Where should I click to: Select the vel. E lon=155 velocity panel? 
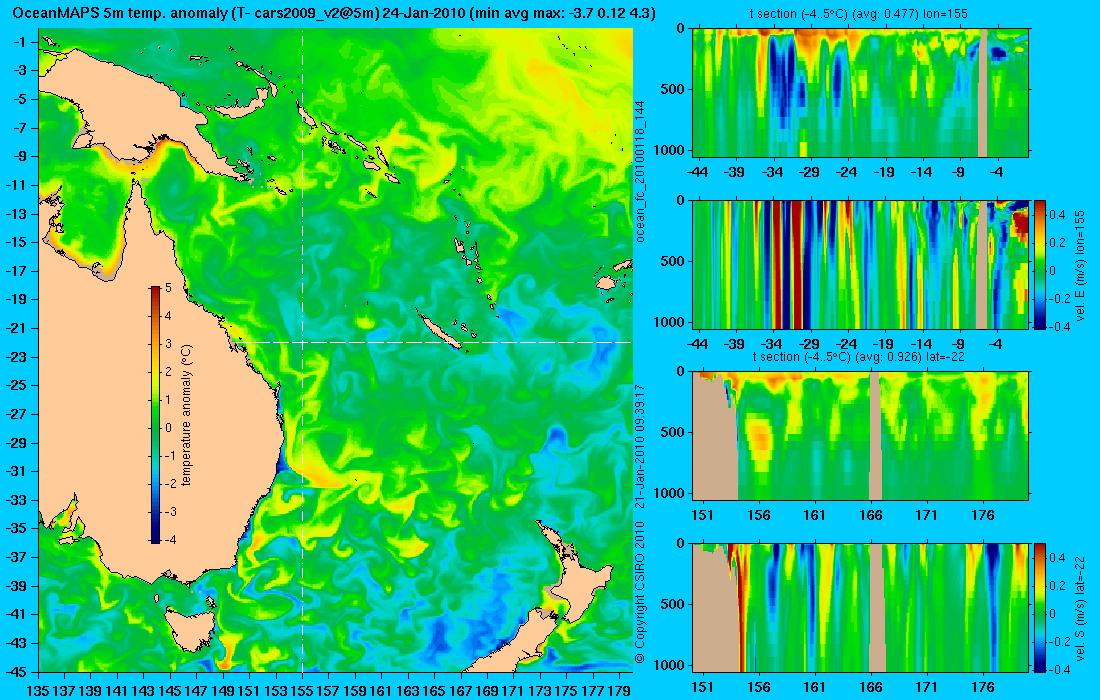tap(861, 264)
